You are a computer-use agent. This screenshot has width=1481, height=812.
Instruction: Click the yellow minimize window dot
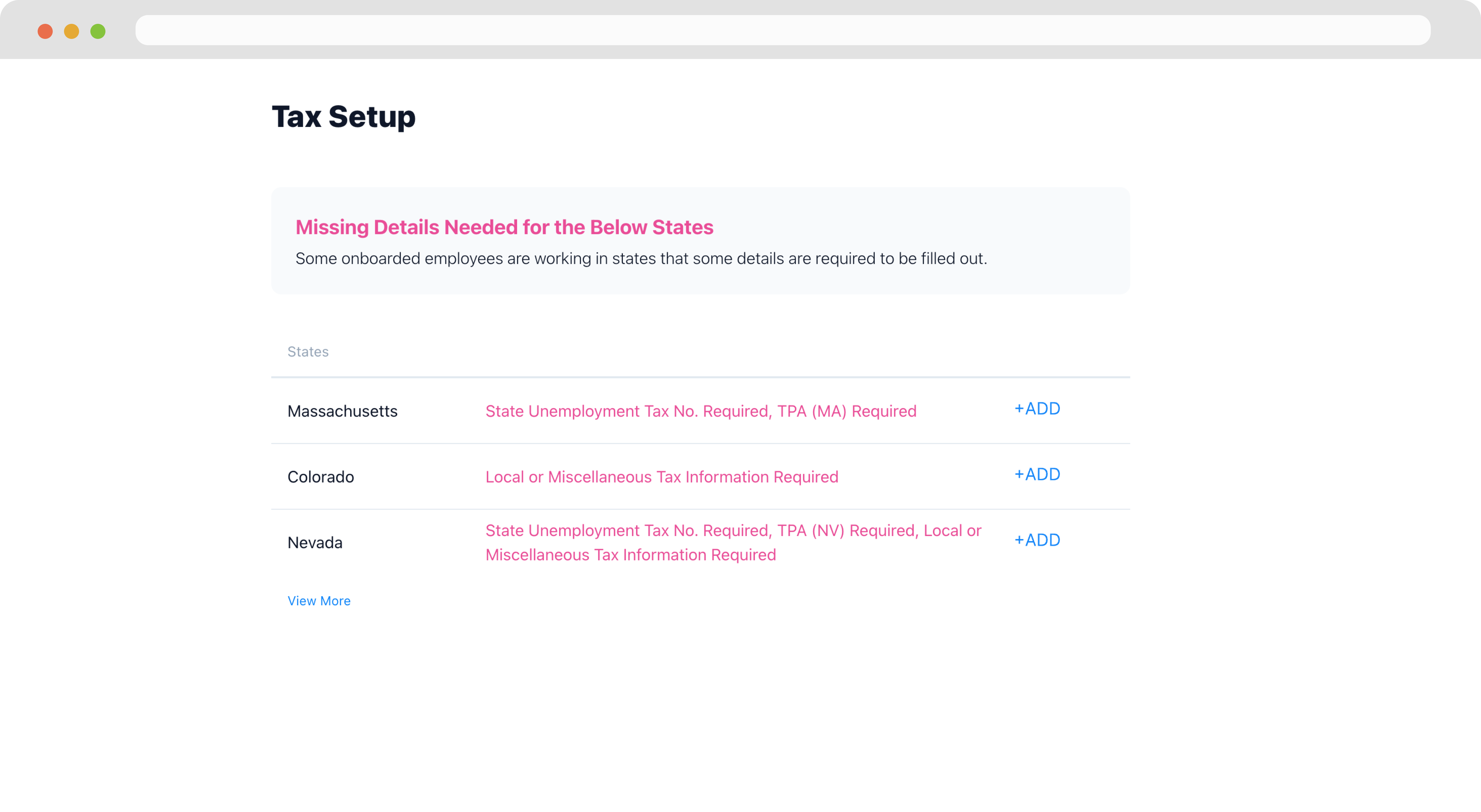click(71, 31)
